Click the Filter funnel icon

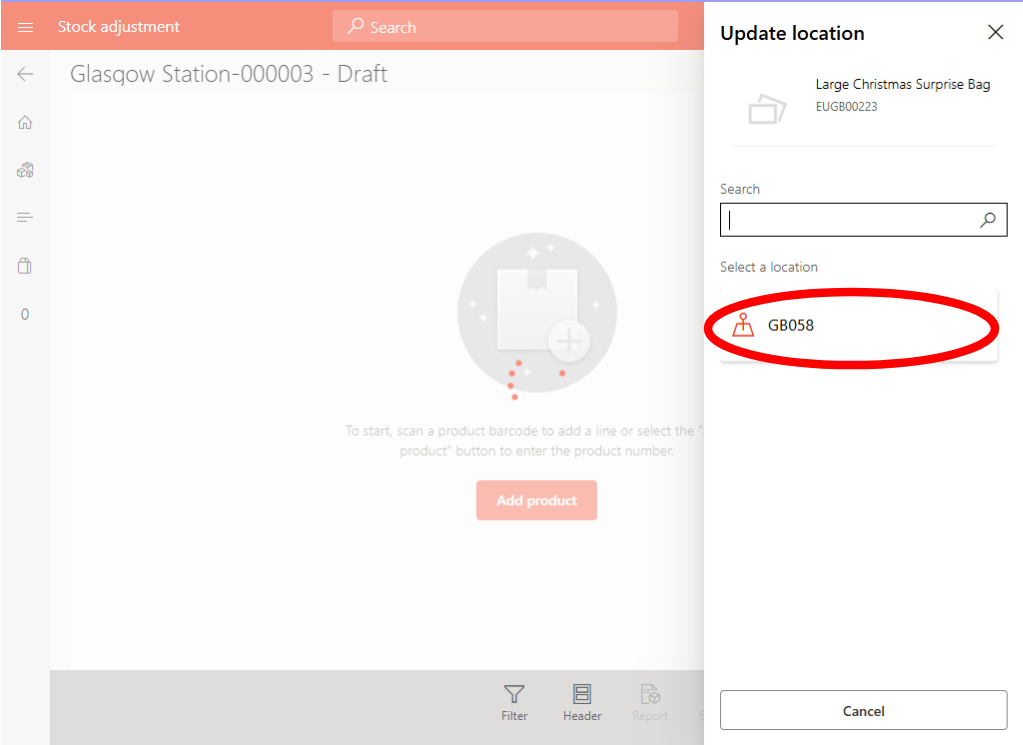point(514,702)
